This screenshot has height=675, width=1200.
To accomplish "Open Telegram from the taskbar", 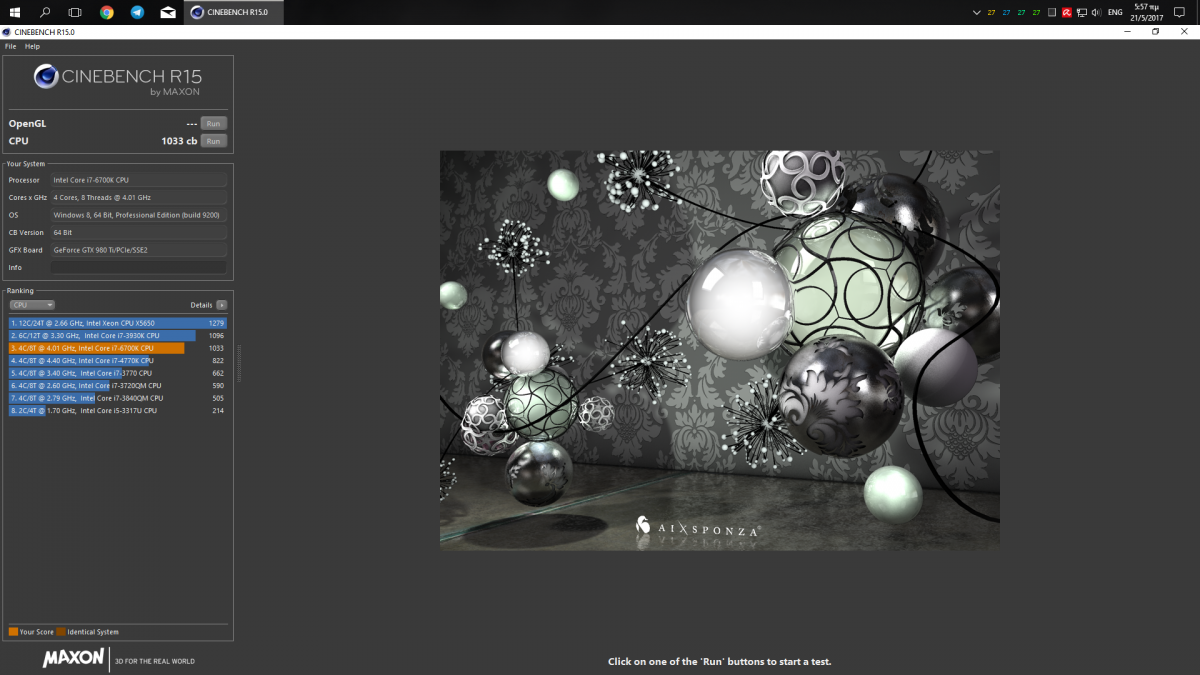I will [137, 13].
